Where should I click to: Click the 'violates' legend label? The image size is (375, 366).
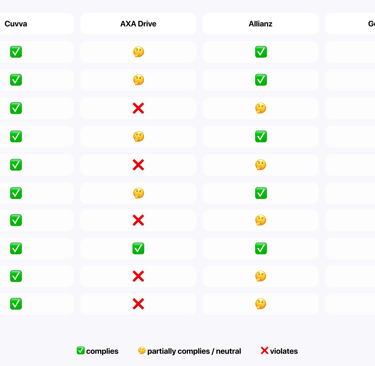pos(284,351)
